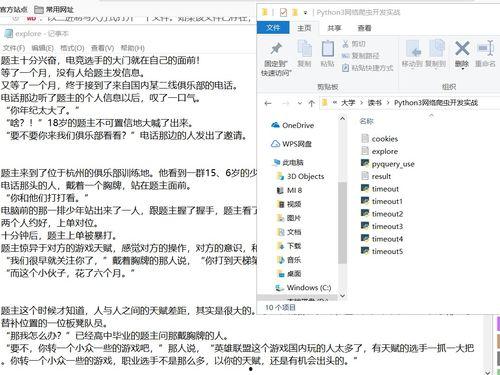The width and height of the screenshot is (500, 375).
Task: Click the navigation pane scroll down arrow
Action: [342, 295]
